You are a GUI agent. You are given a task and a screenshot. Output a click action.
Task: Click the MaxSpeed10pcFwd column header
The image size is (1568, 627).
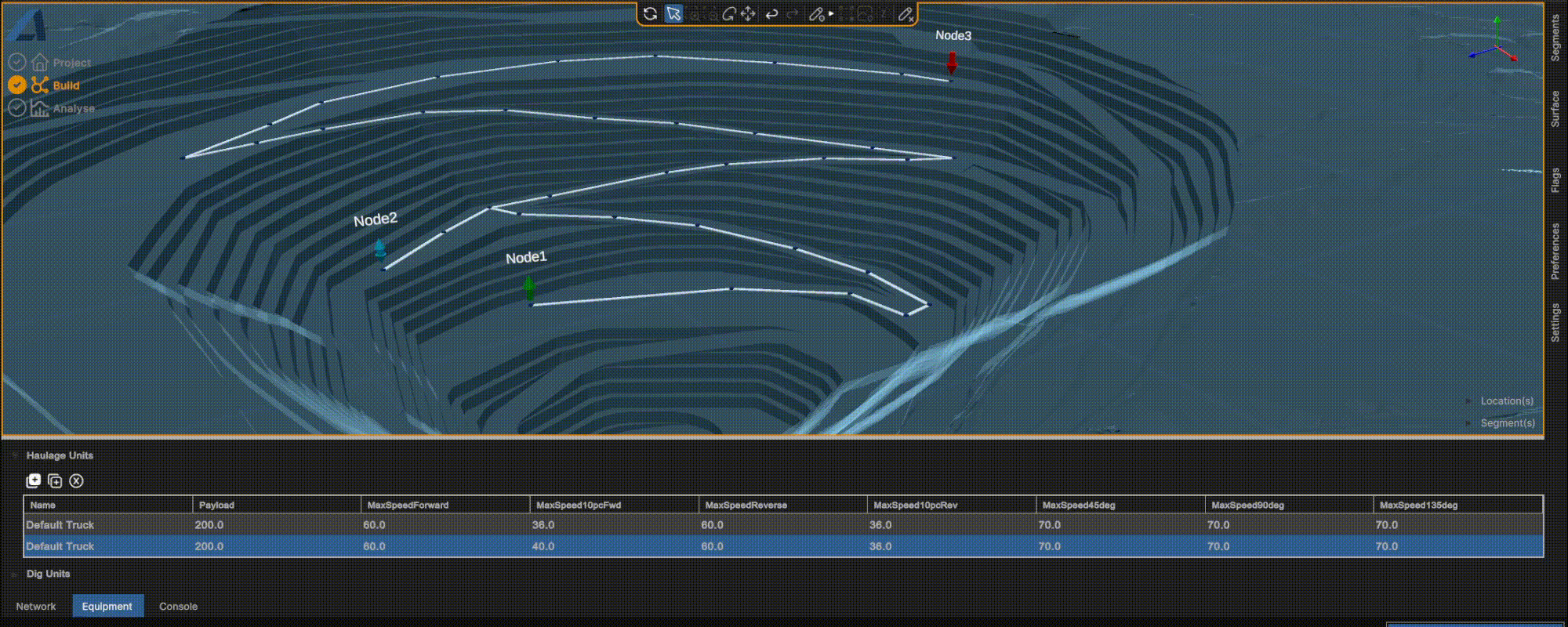pyautogui.click(x=615, y=505)
